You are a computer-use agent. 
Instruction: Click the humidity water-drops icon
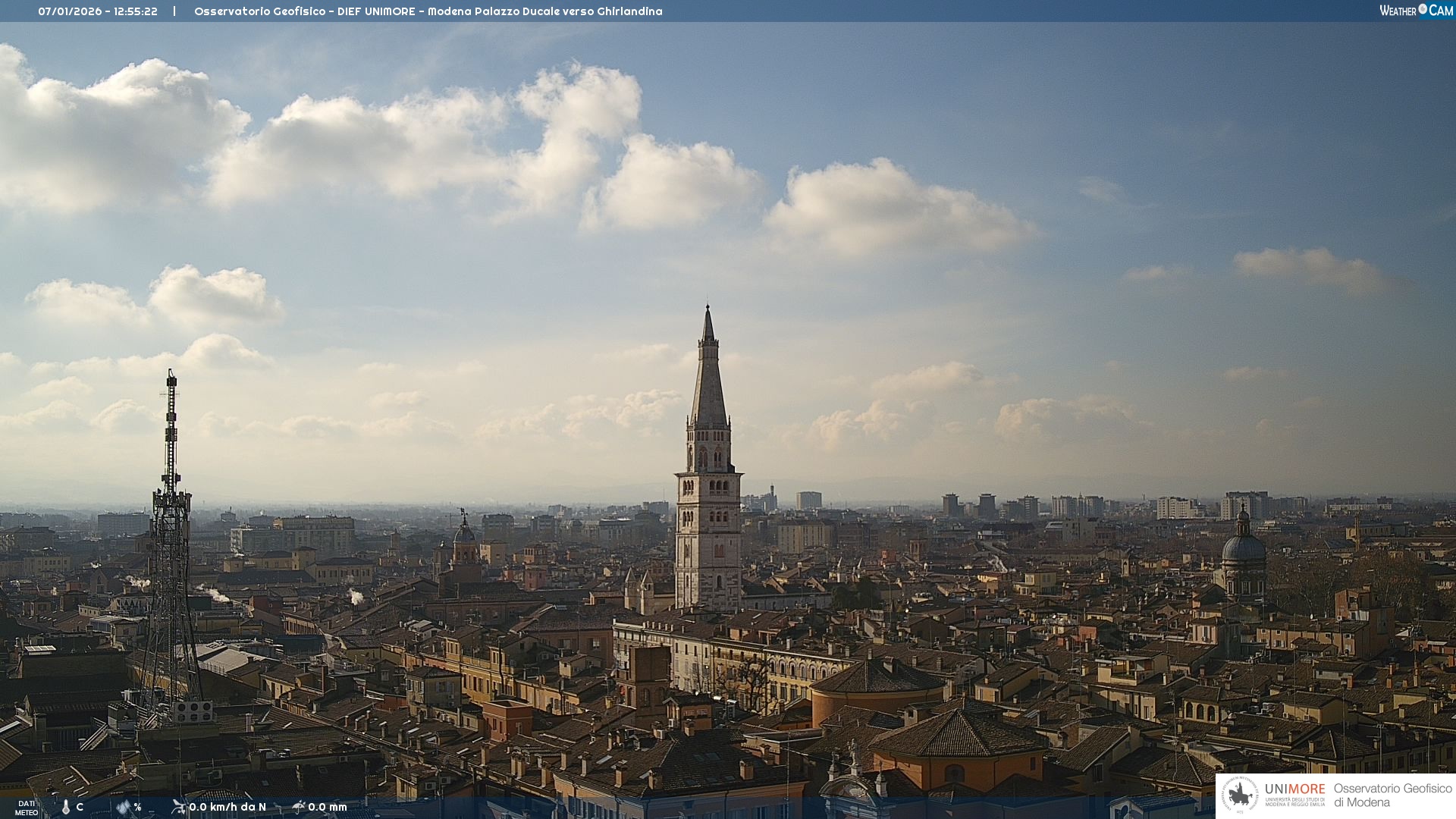pos(124,807)
